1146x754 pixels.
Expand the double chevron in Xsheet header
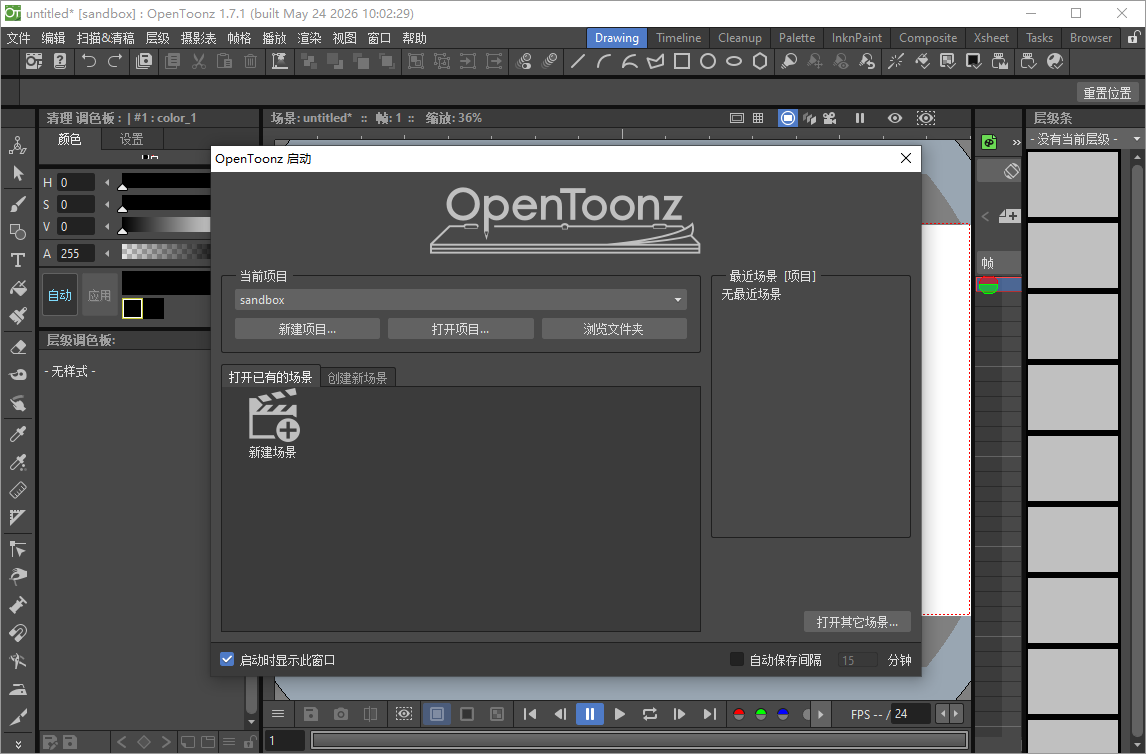coord(1016,142)
